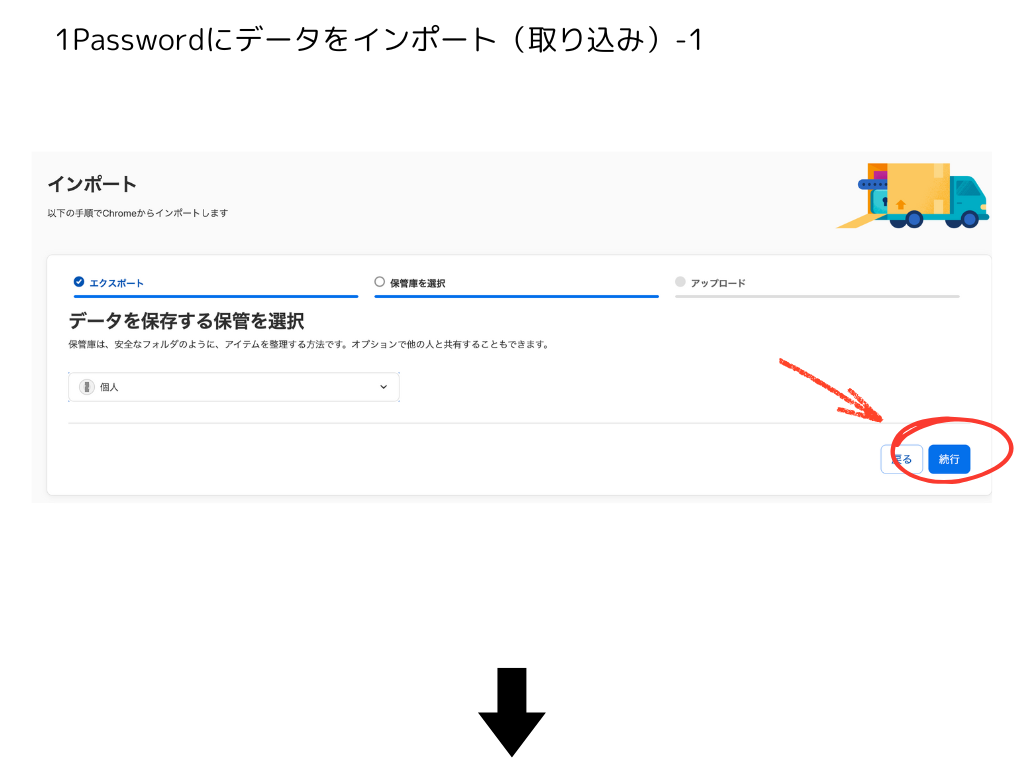Click the blue 続行 button

click(949, 459)
